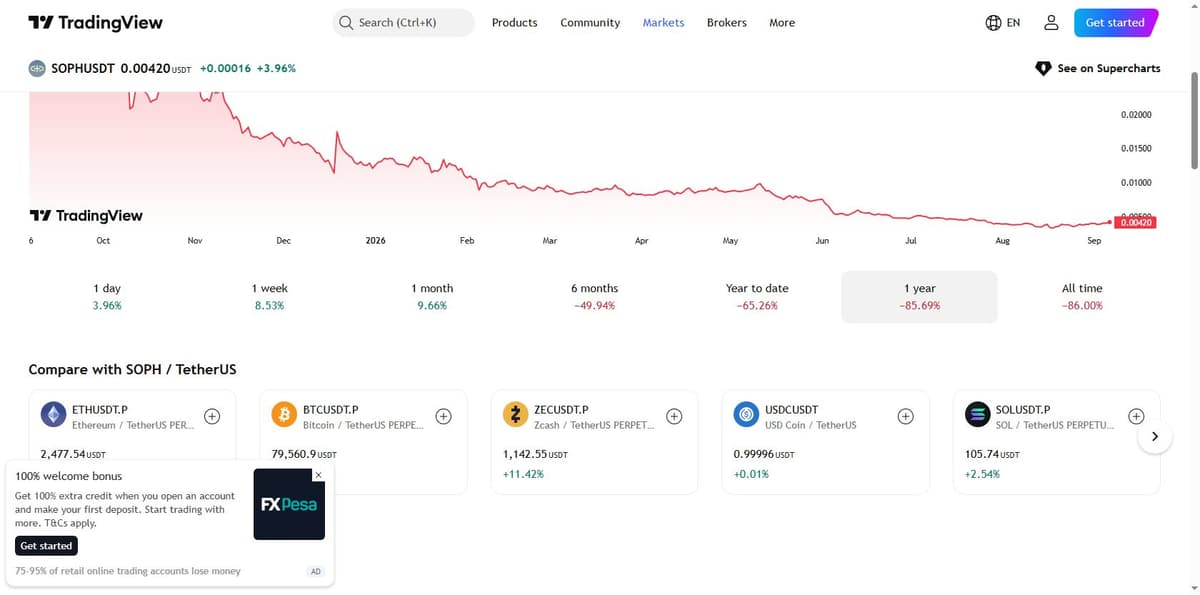Add ZECUSDT.P to comparison with plus icon
This screenshot has width=1200, height=595.
[x=675, y=416]
